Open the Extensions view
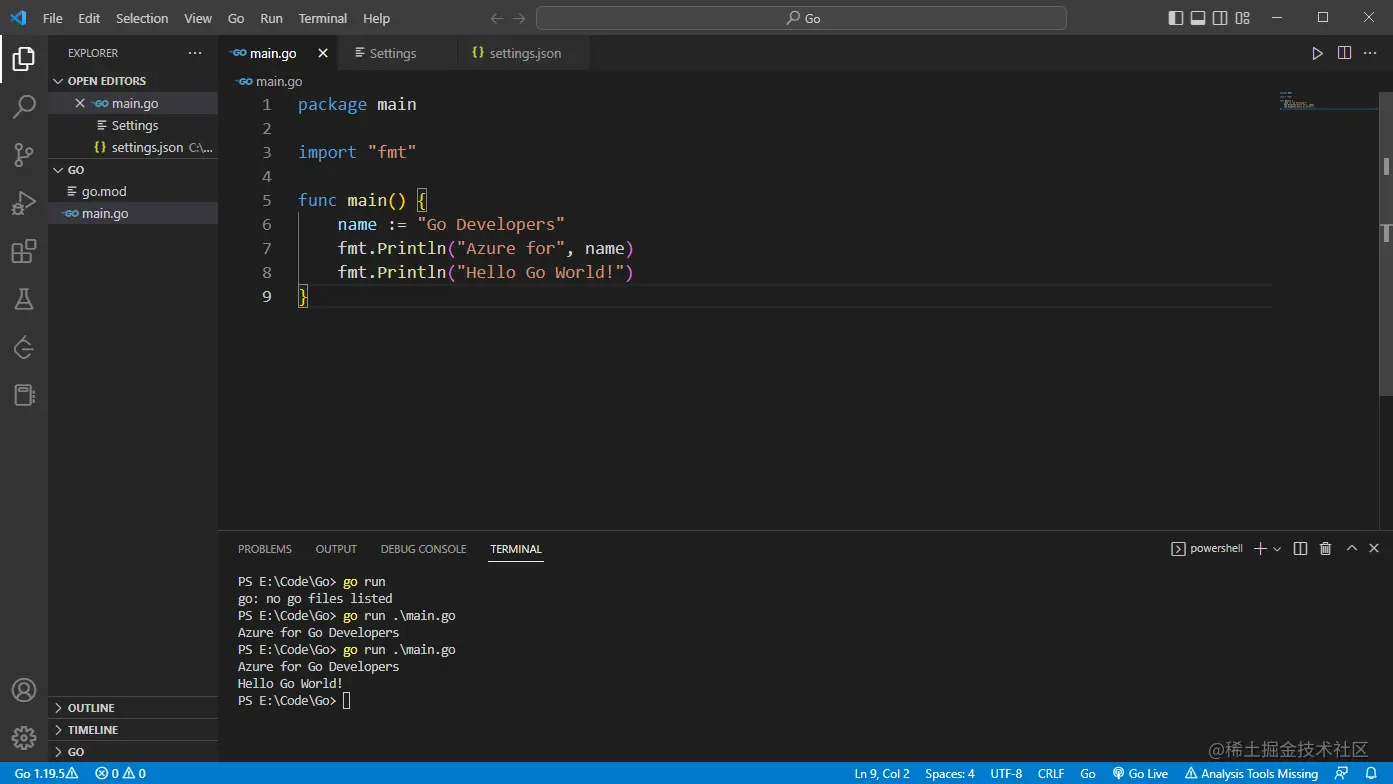The image size is (1393, 784). pyautogui.click(x=24, y=251)
